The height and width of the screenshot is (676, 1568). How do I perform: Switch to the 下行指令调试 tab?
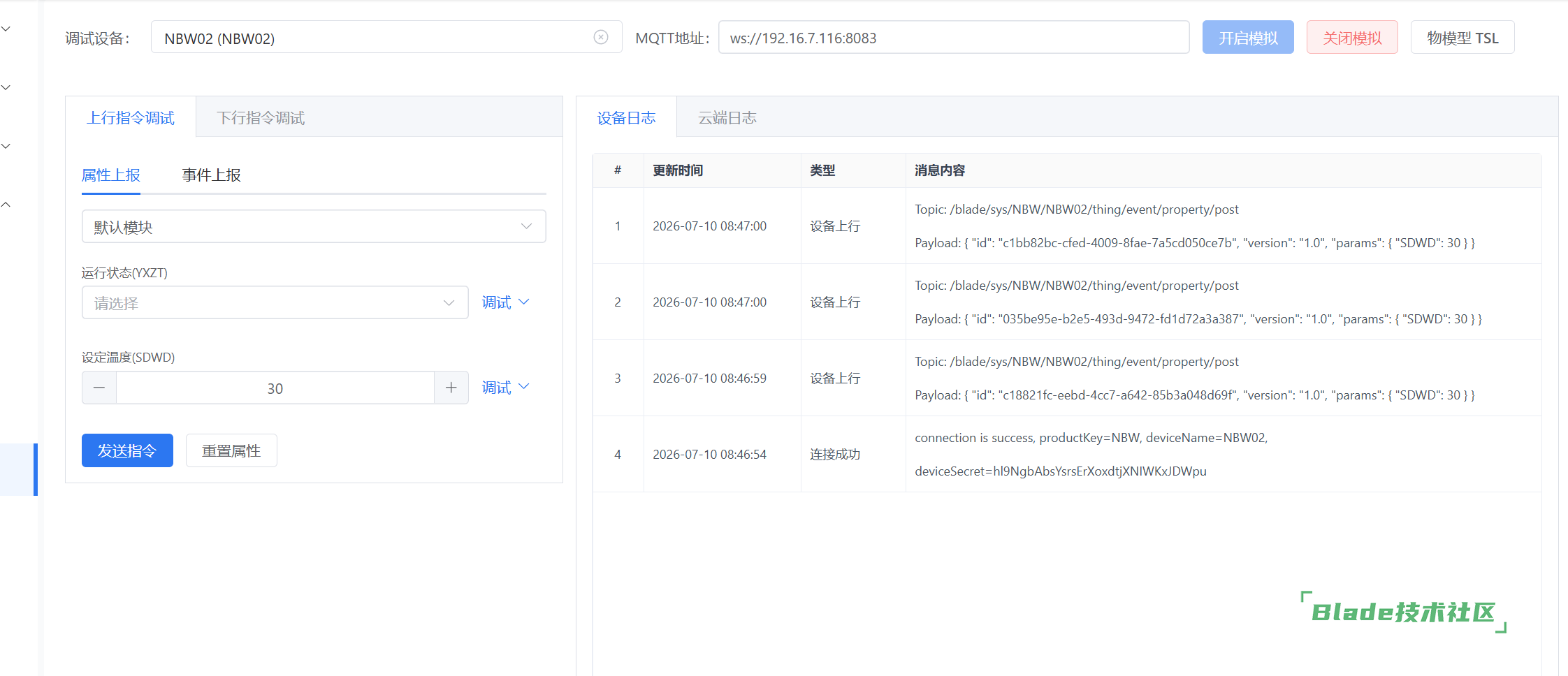pyautogui.click(x=261, y=118)
